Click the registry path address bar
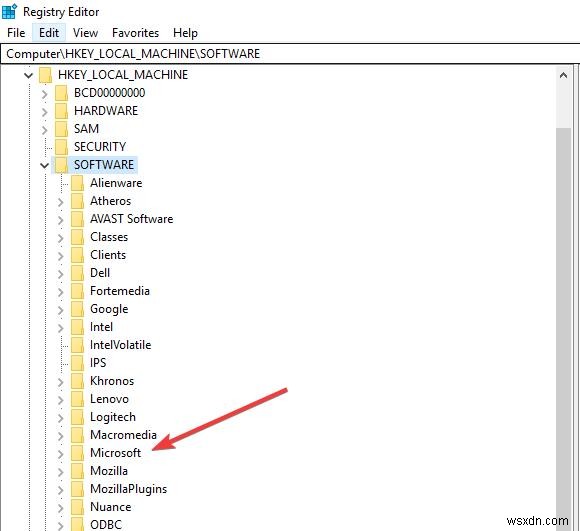This screenshot has width=580, height=531. coord(290,54)
